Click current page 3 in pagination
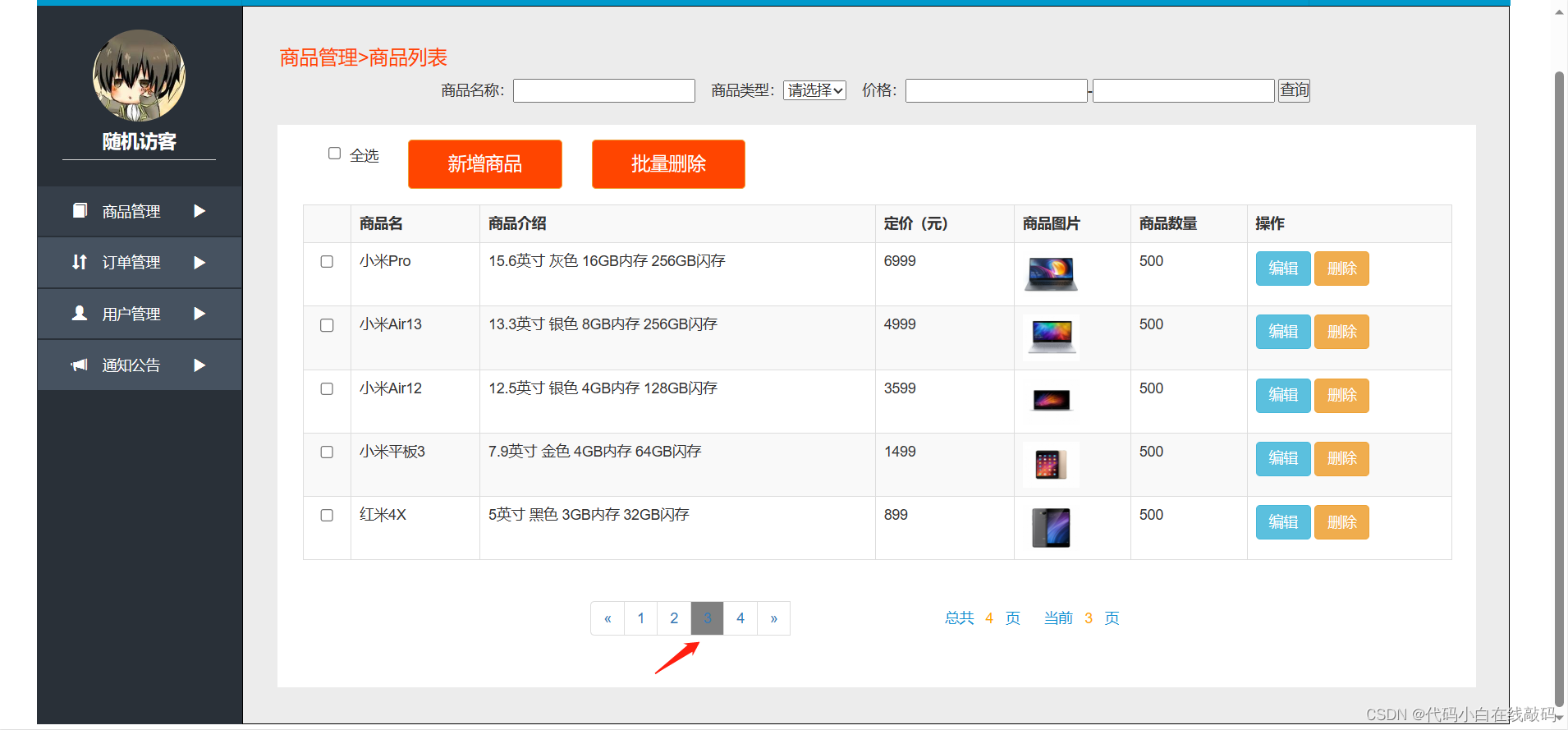Screen dimensions: 1568x730 click(708, 618)
